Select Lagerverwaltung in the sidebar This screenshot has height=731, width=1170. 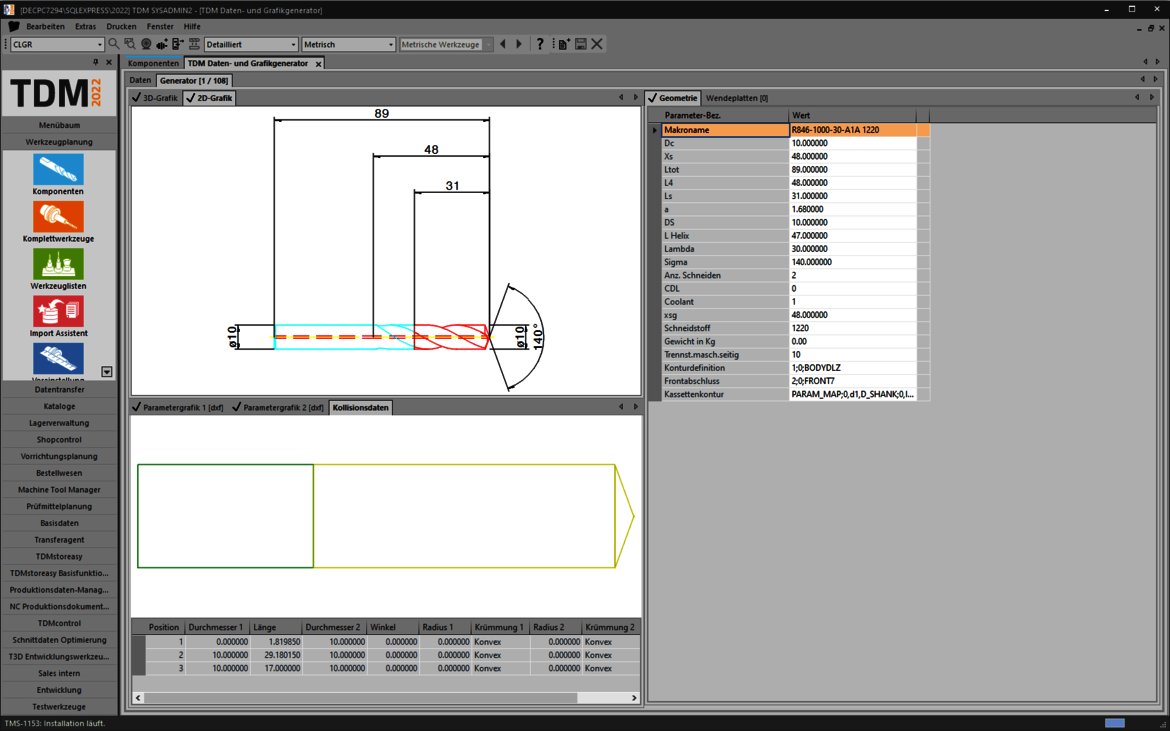[x=59, y=423]
